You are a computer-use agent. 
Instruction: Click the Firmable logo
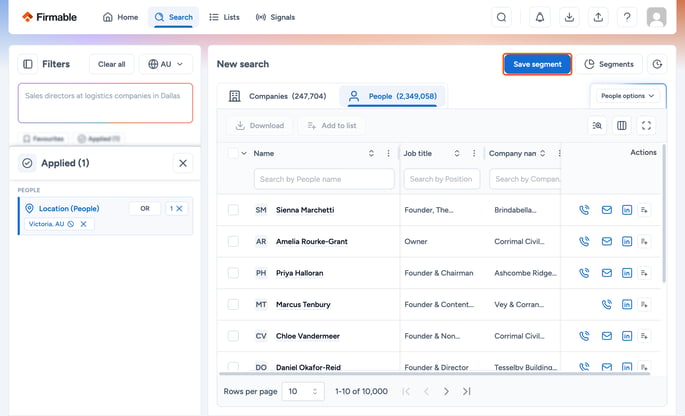(x=49, y=17)
